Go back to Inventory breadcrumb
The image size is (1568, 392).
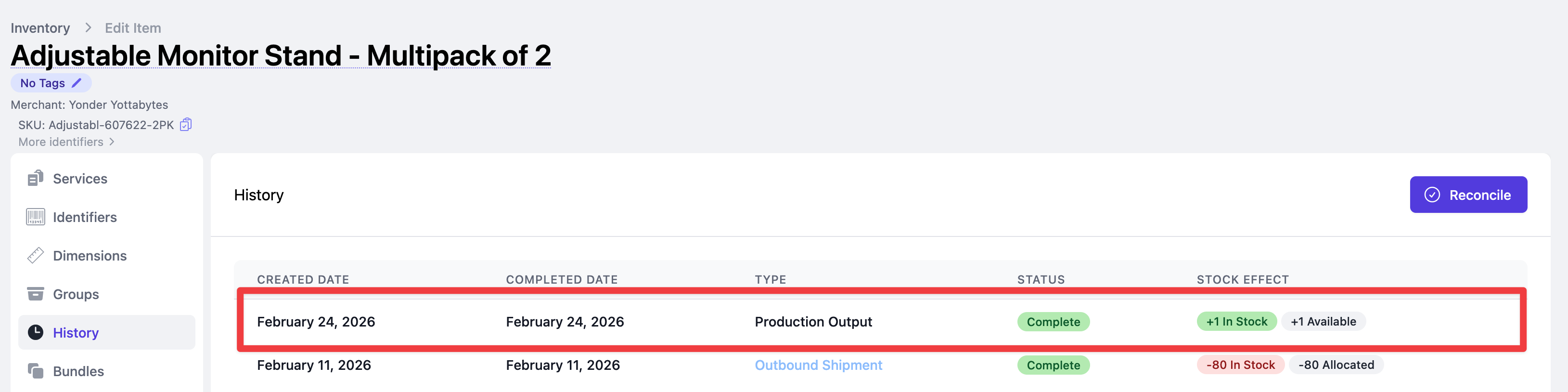pos(40,28)
